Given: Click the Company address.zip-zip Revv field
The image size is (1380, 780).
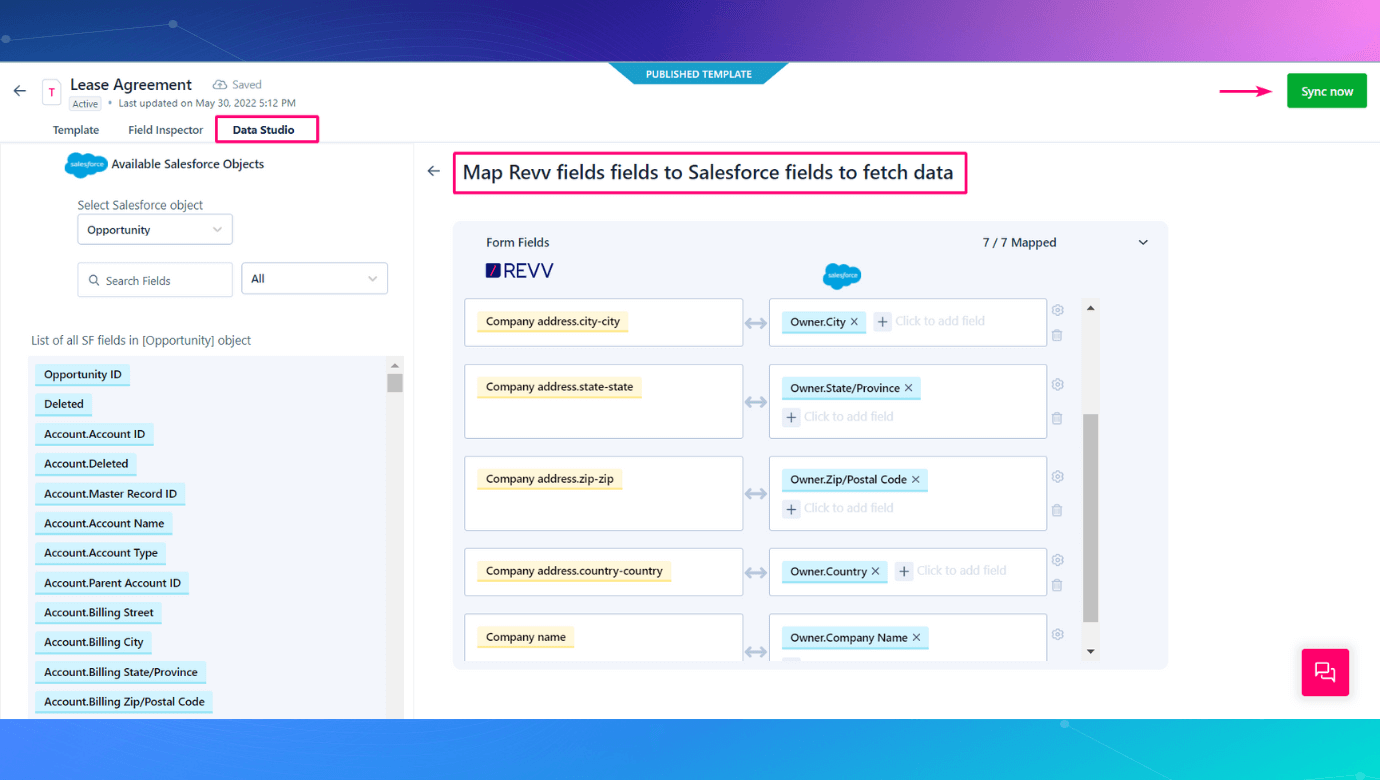Looking at the screenshot, I should [550, 480].
